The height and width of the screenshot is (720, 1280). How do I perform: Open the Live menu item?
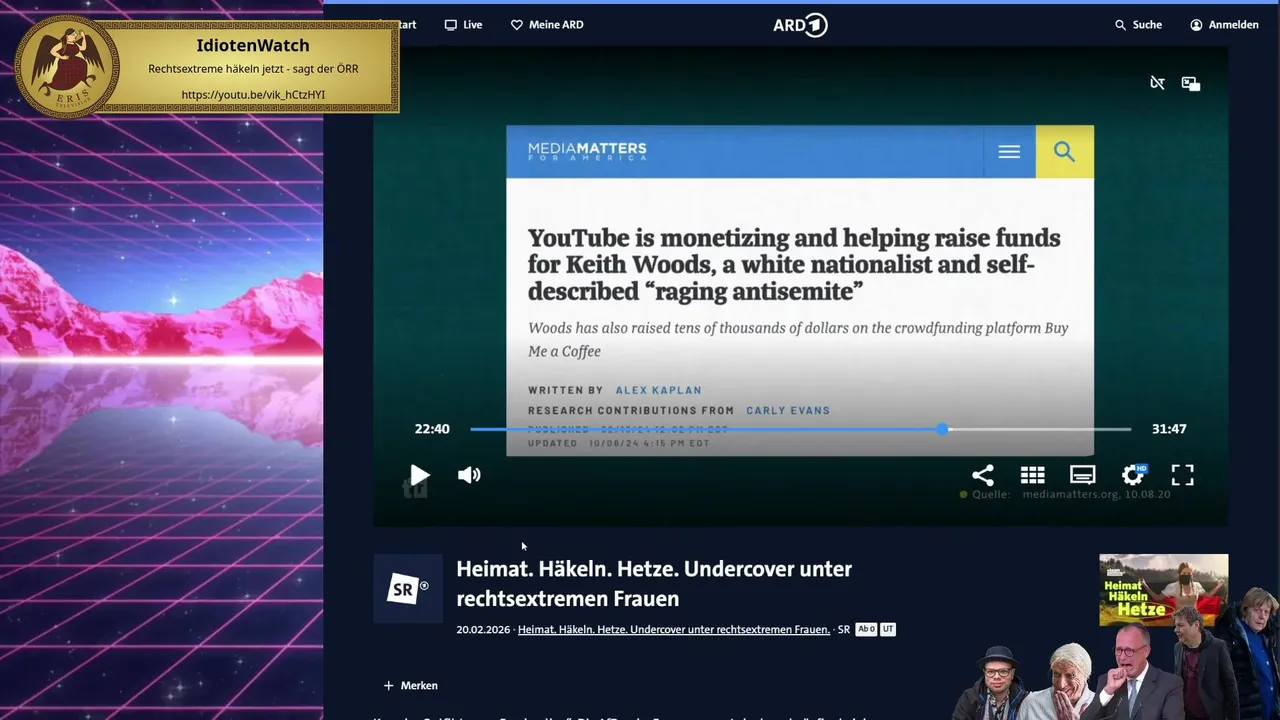tap(463, 24)
